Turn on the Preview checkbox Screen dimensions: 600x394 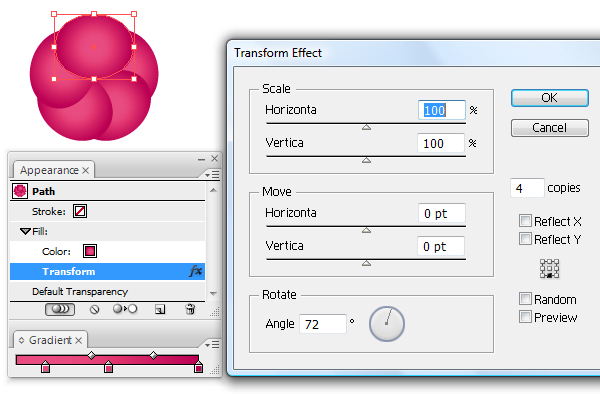[525, 317]
